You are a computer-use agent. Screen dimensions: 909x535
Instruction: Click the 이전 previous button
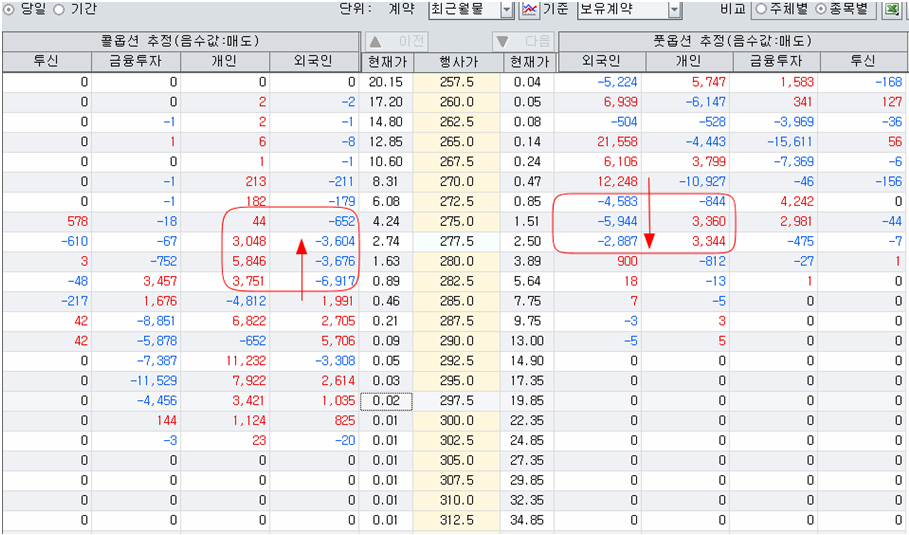click(396, 42)
